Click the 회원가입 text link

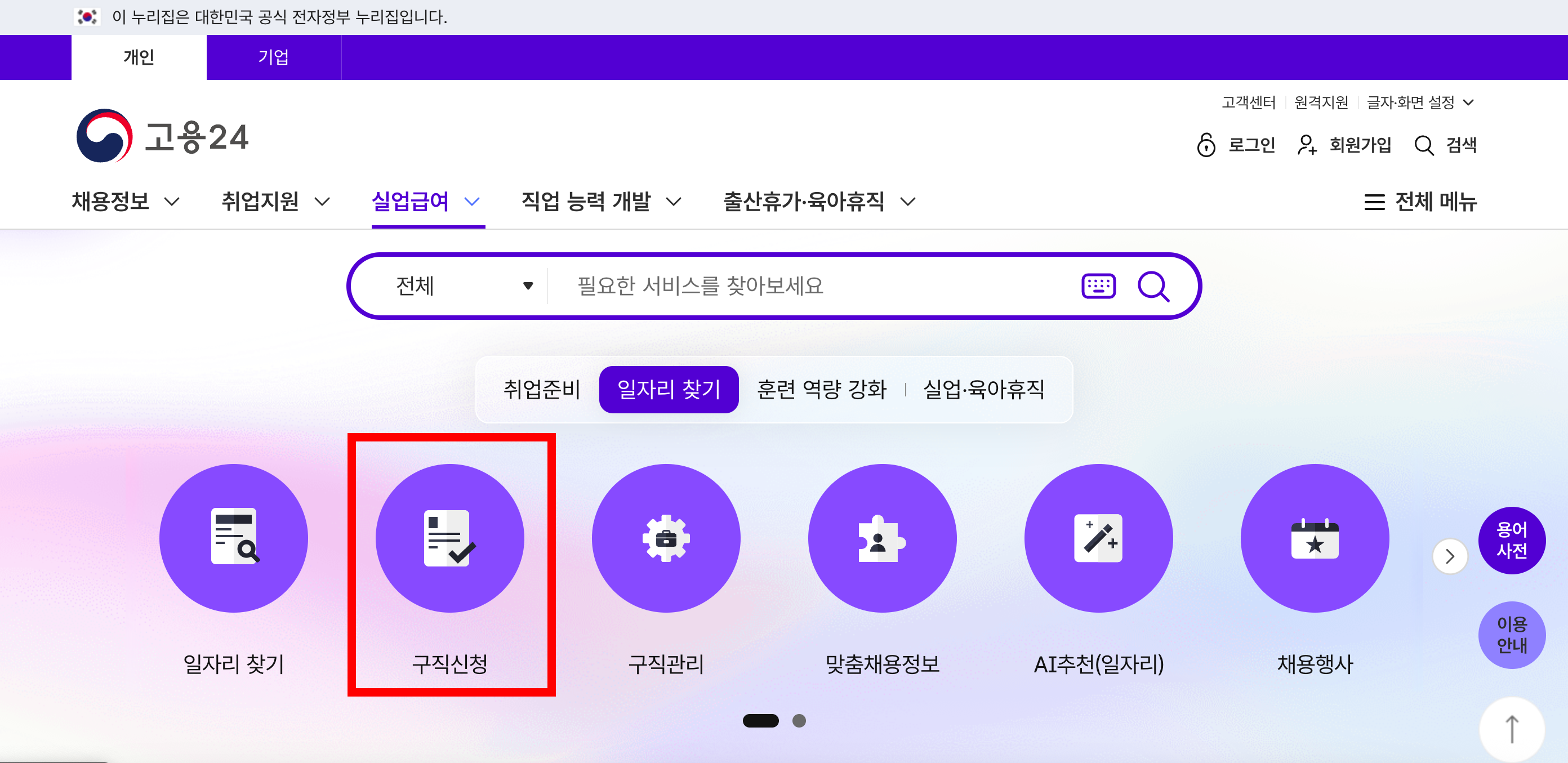click(x=1360, y=145)
